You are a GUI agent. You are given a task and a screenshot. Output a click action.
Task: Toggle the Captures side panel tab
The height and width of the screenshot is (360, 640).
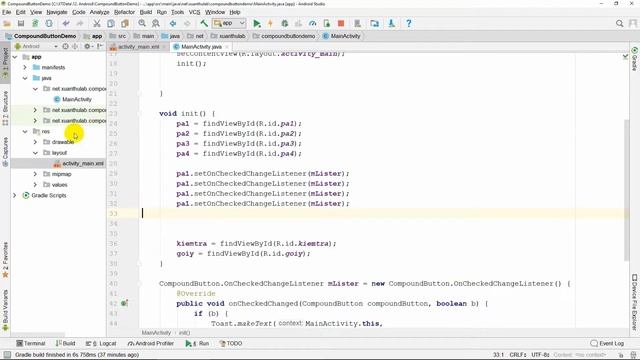pos(5,151)
